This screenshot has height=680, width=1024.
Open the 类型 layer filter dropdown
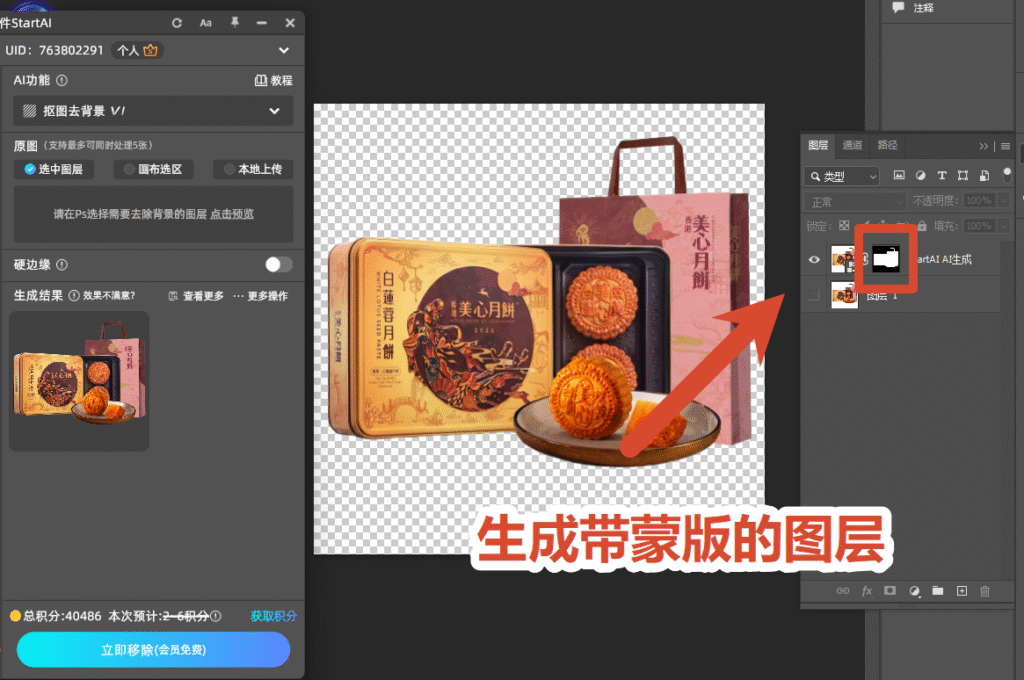coord(842,176)
